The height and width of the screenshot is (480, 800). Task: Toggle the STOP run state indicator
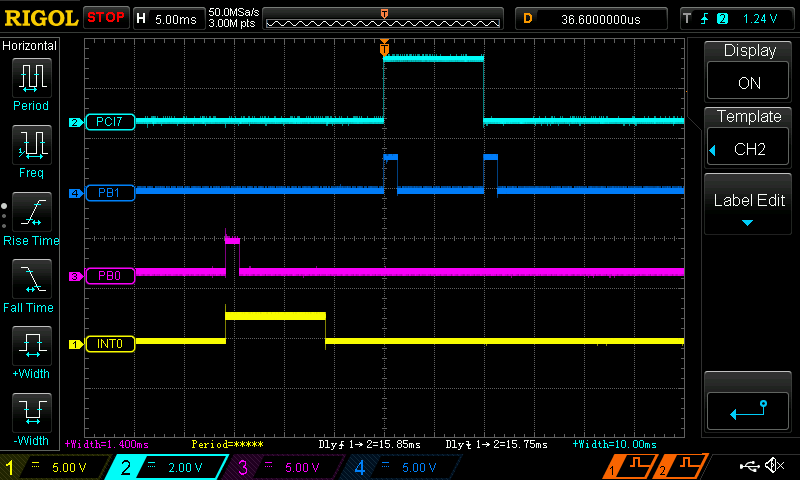(106, 18)
